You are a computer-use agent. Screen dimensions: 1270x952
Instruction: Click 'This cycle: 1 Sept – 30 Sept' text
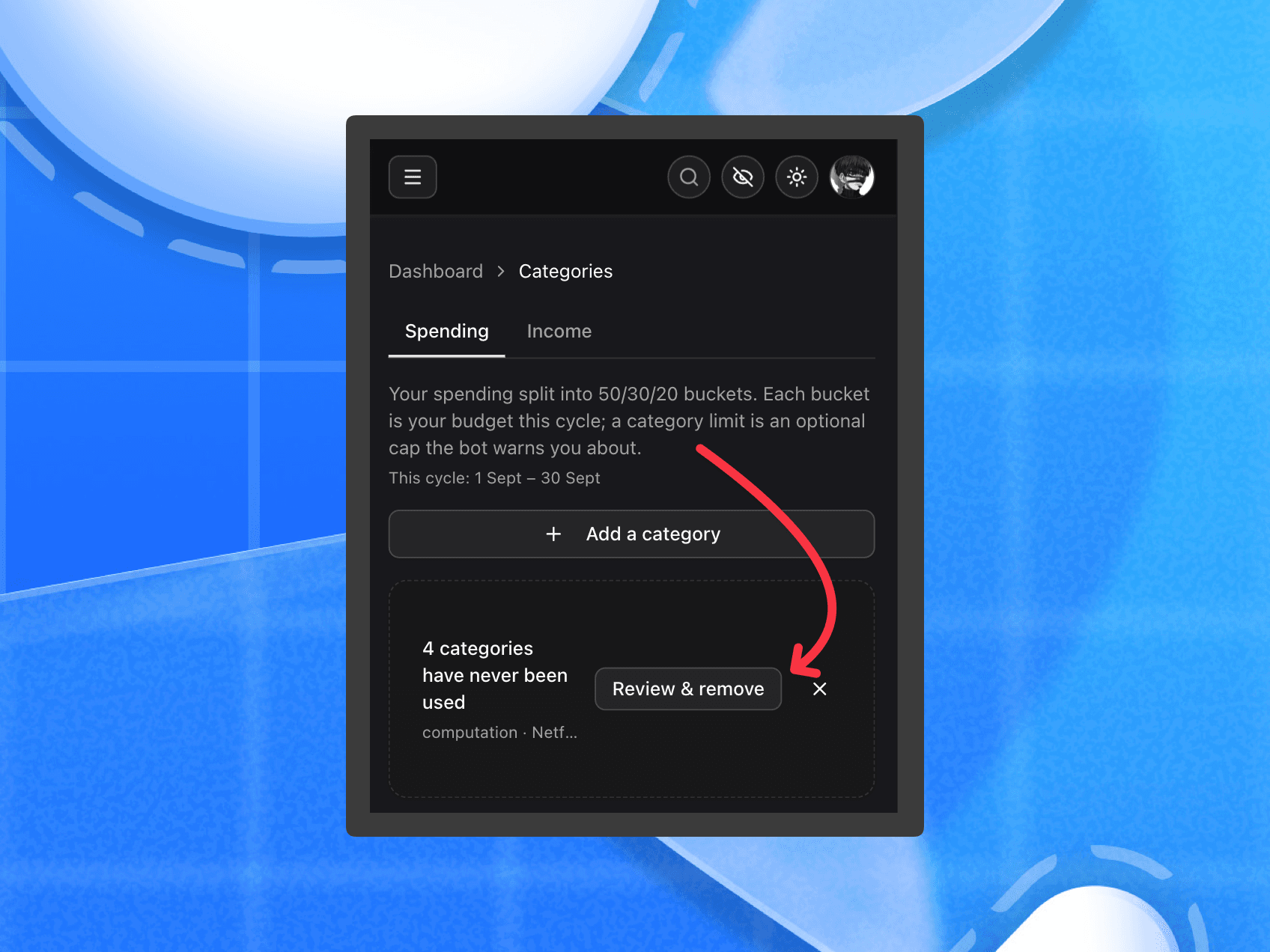pos(494,478)
